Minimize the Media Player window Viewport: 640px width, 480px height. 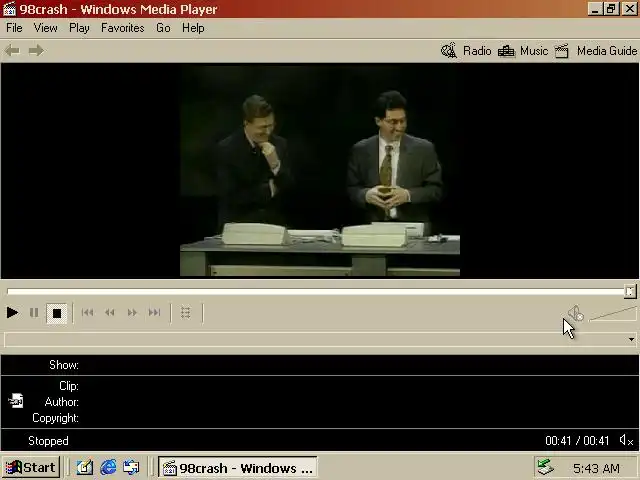(x=595, y=9)
